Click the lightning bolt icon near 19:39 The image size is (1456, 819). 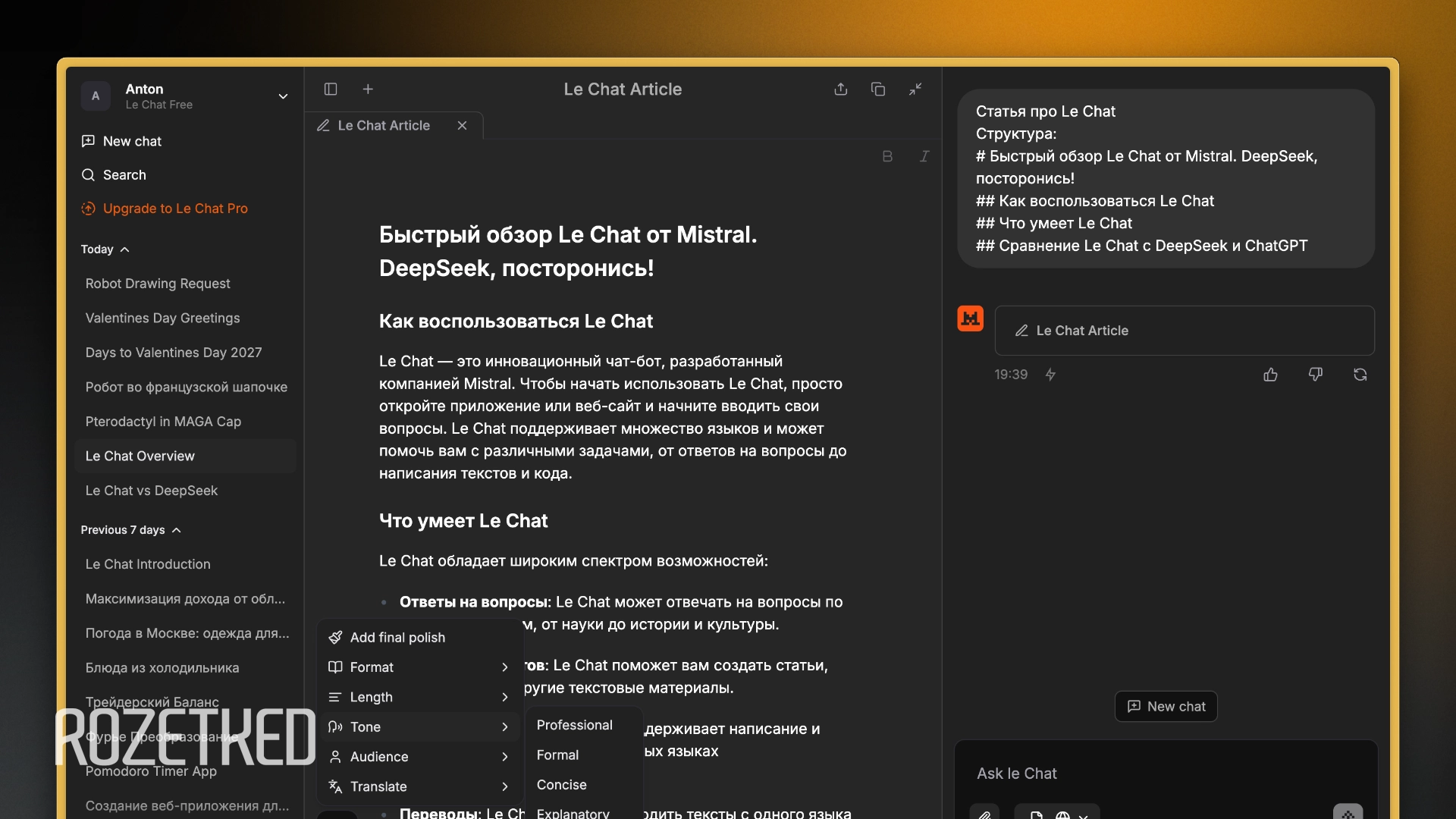point(1050,375)
